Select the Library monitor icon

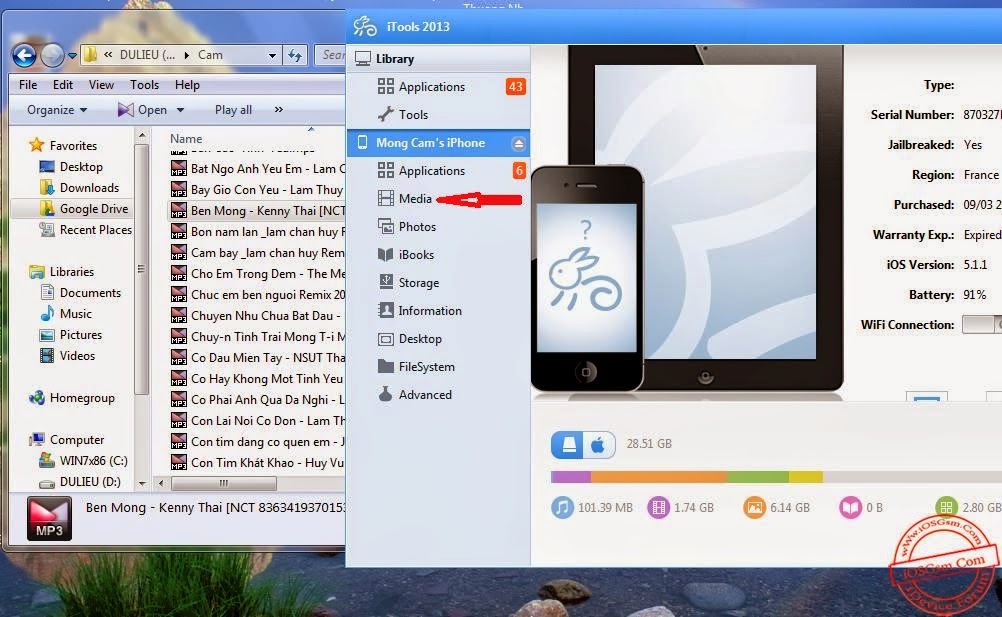pyautogui.click(x=363, y=59)
